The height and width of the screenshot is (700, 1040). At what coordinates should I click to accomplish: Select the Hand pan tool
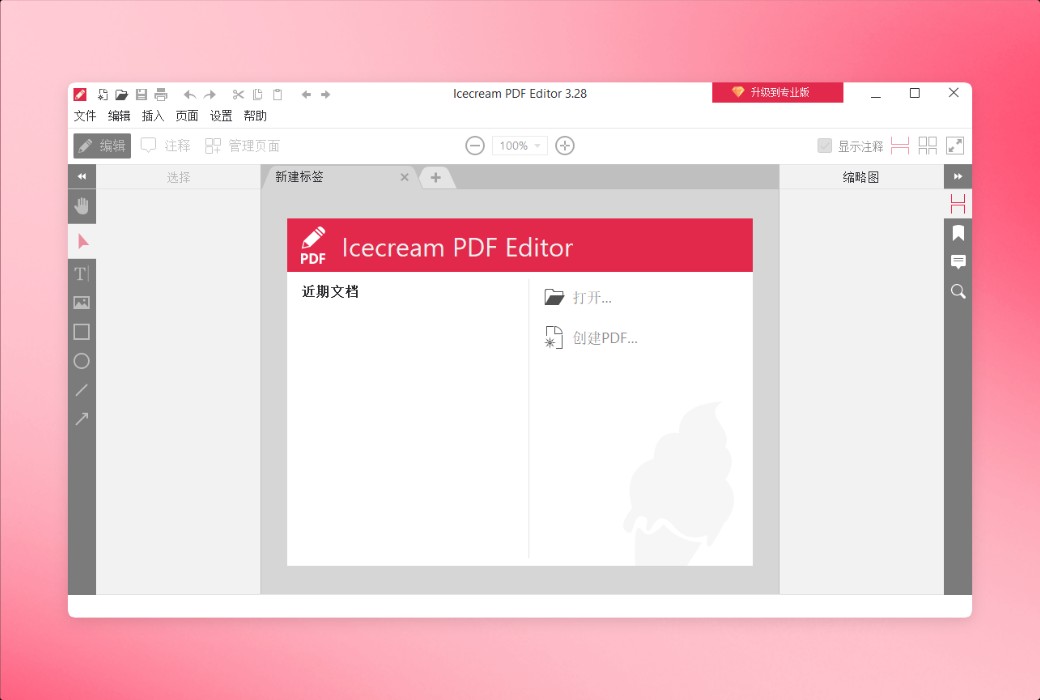(81, 206)
